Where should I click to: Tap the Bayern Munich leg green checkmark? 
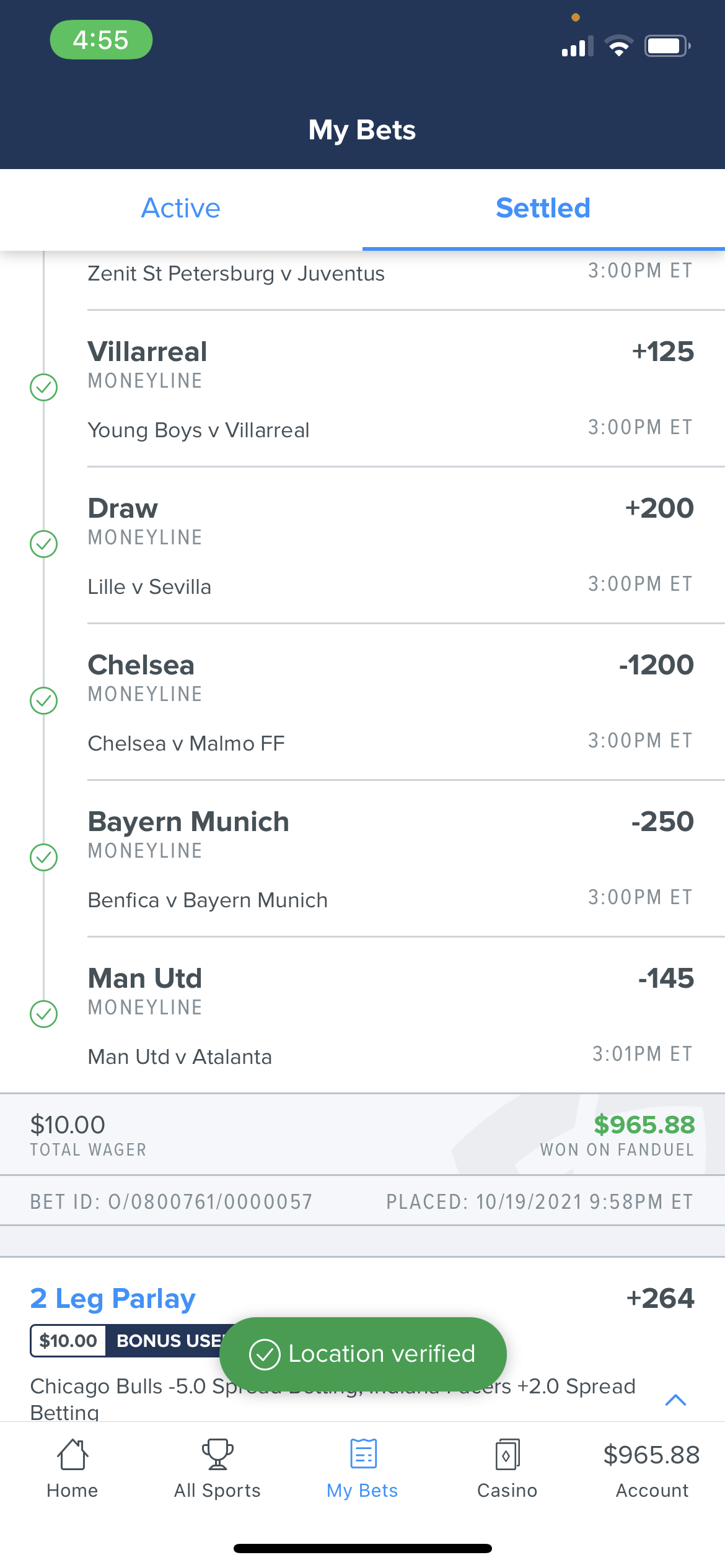pyautogui.click(x=44, y=858)
